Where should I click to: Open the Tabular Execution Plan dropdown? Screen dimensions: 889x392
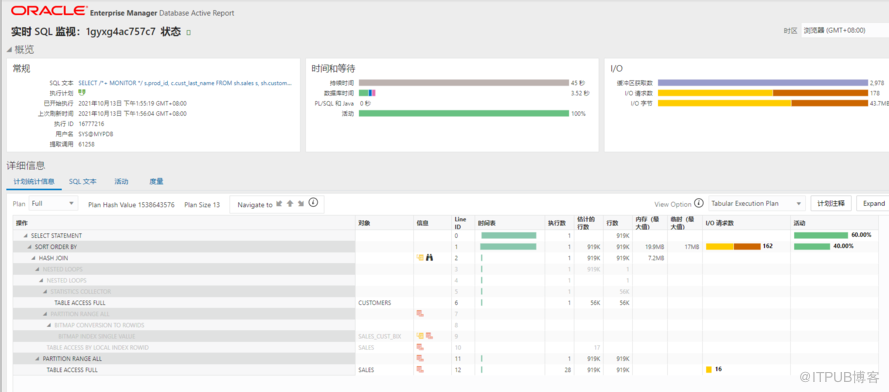tap(756, 203)
